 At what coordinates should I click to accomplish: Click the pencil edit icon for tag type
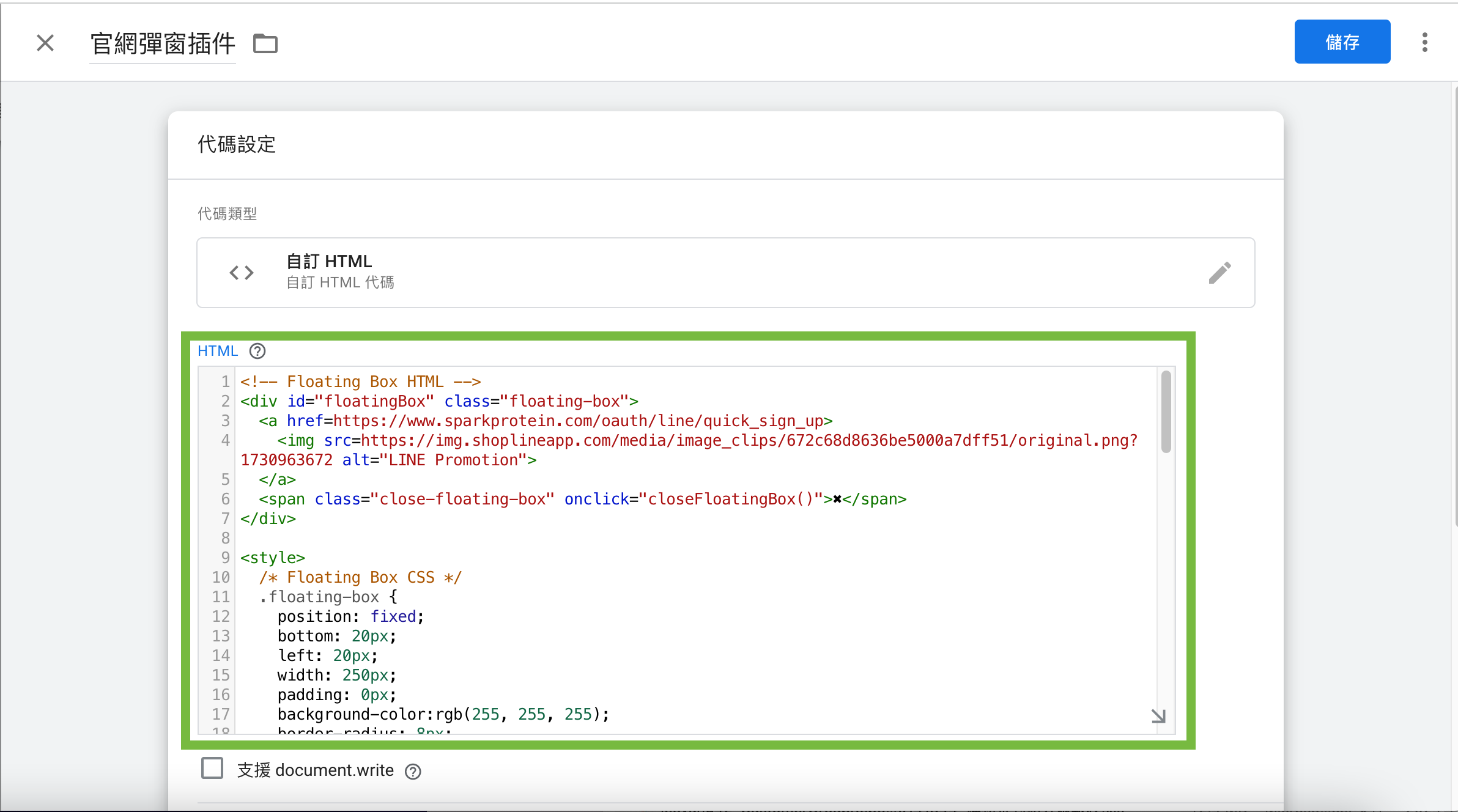[1219, 273]
